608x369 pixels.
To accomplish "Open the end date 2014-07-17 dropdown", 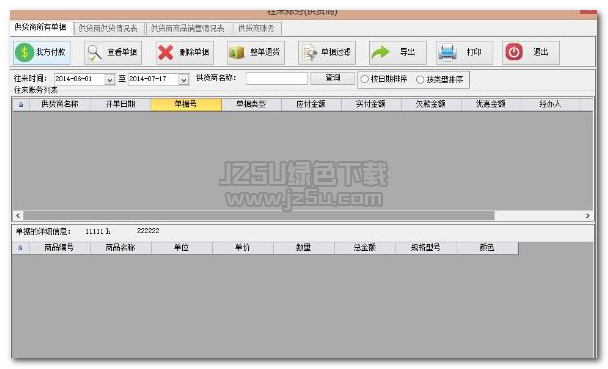I will pos(183,79).
